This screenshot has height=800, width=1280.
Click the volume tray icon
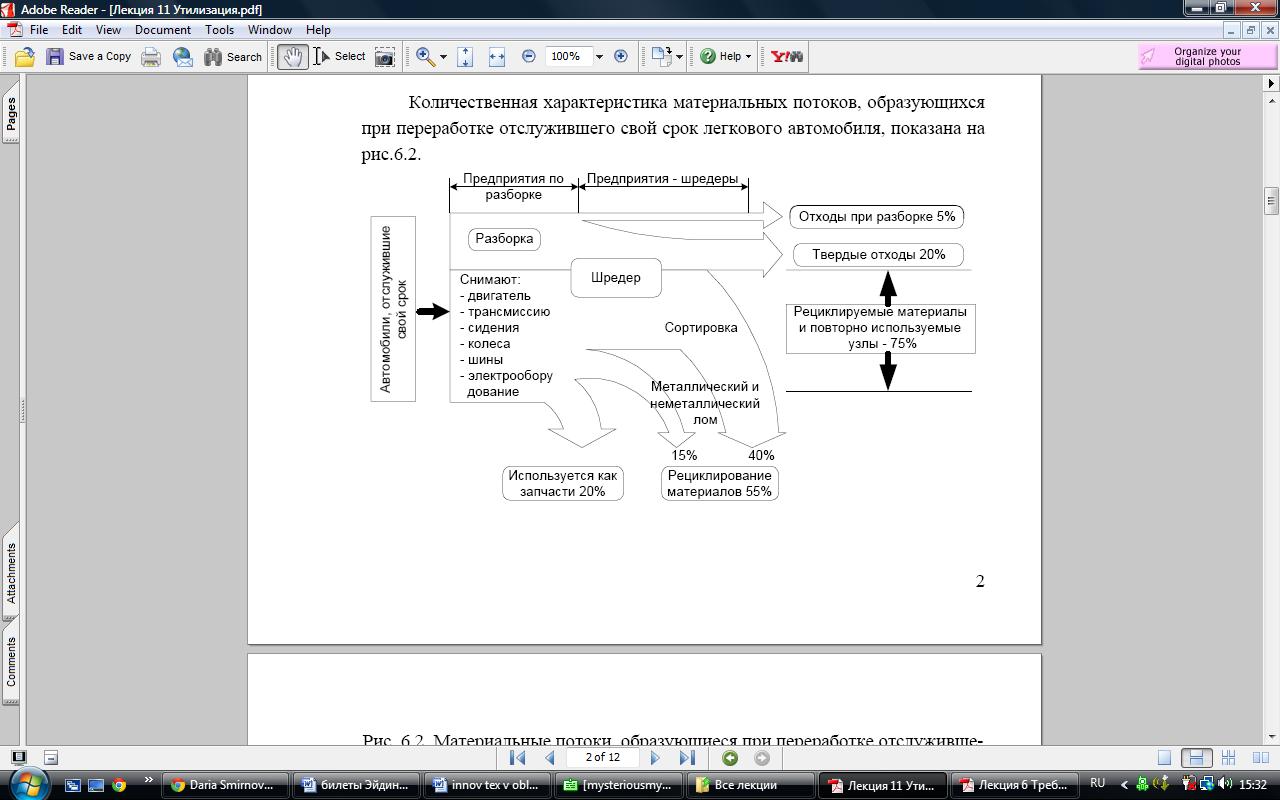pos(1226,784)
